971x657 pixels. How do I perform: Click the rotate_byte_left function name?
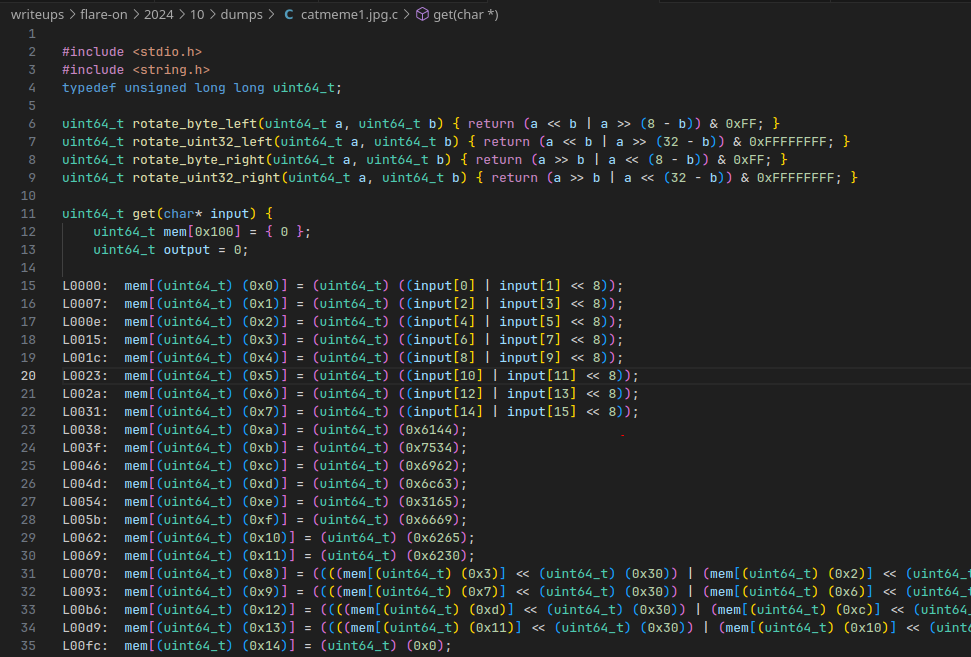(194, 124)
